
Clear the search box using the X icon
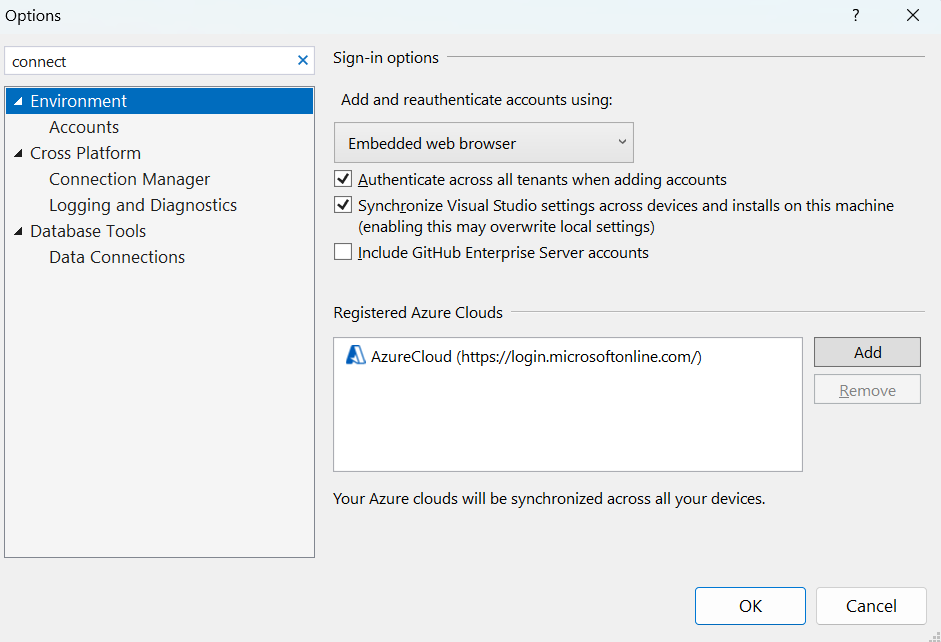[x=302, y=60]
